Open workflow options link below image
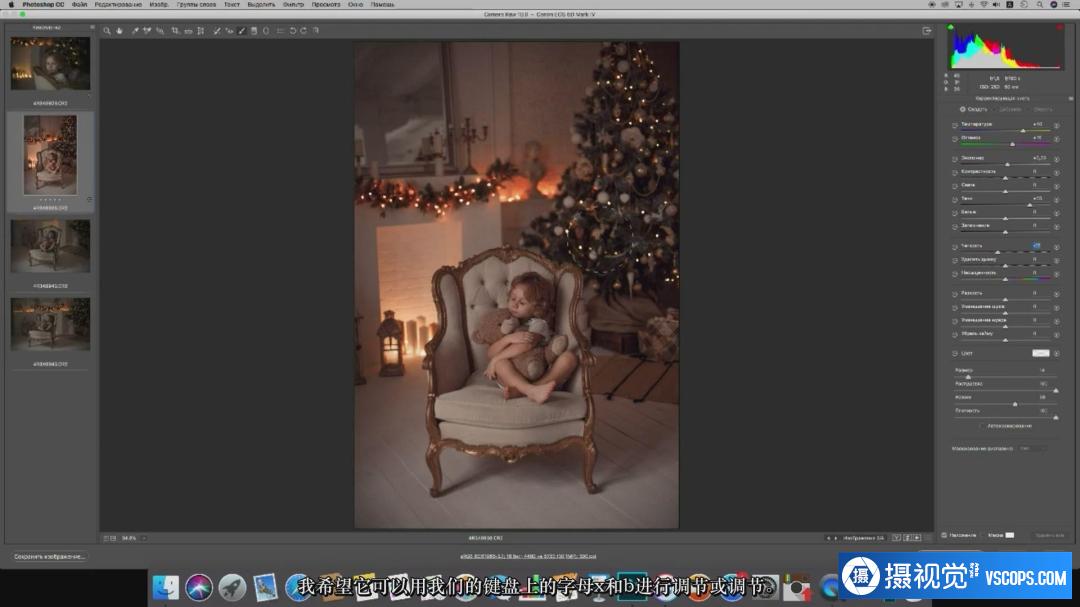Screen dimensions: 1080x607 pos(528,556)
